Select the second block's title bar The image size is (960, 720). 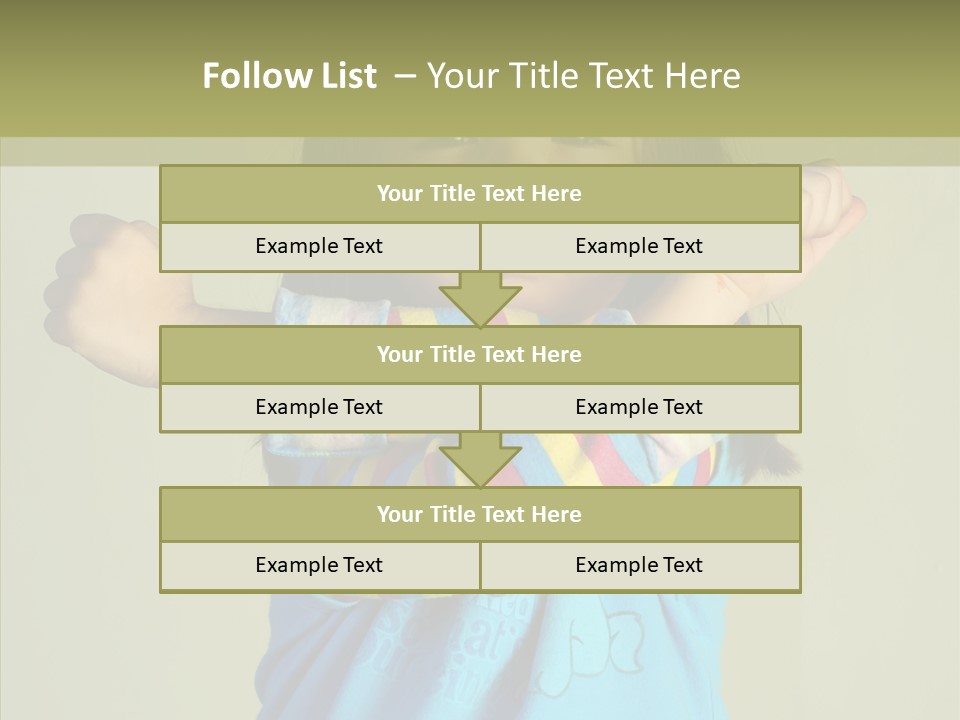pos(479,355)
